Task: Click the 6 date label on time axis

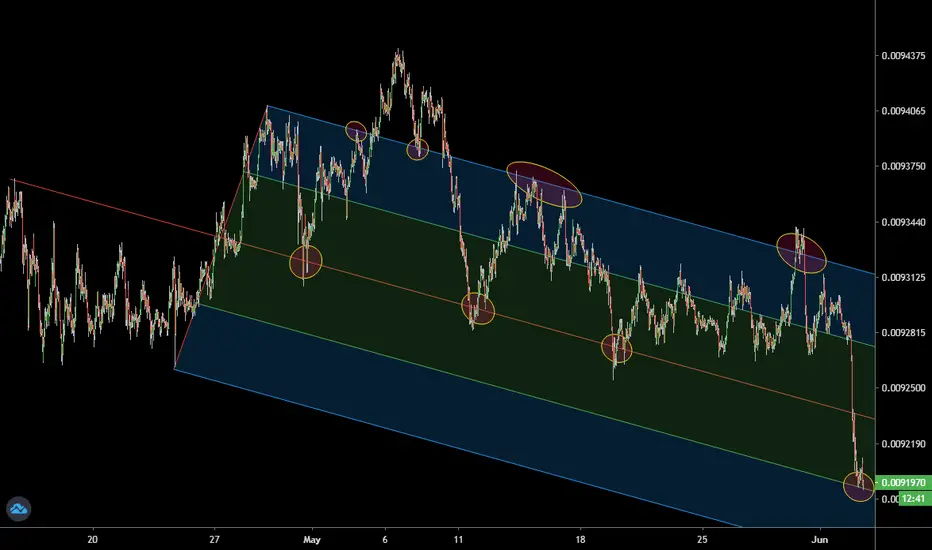Action: click(x=385, y=540)
